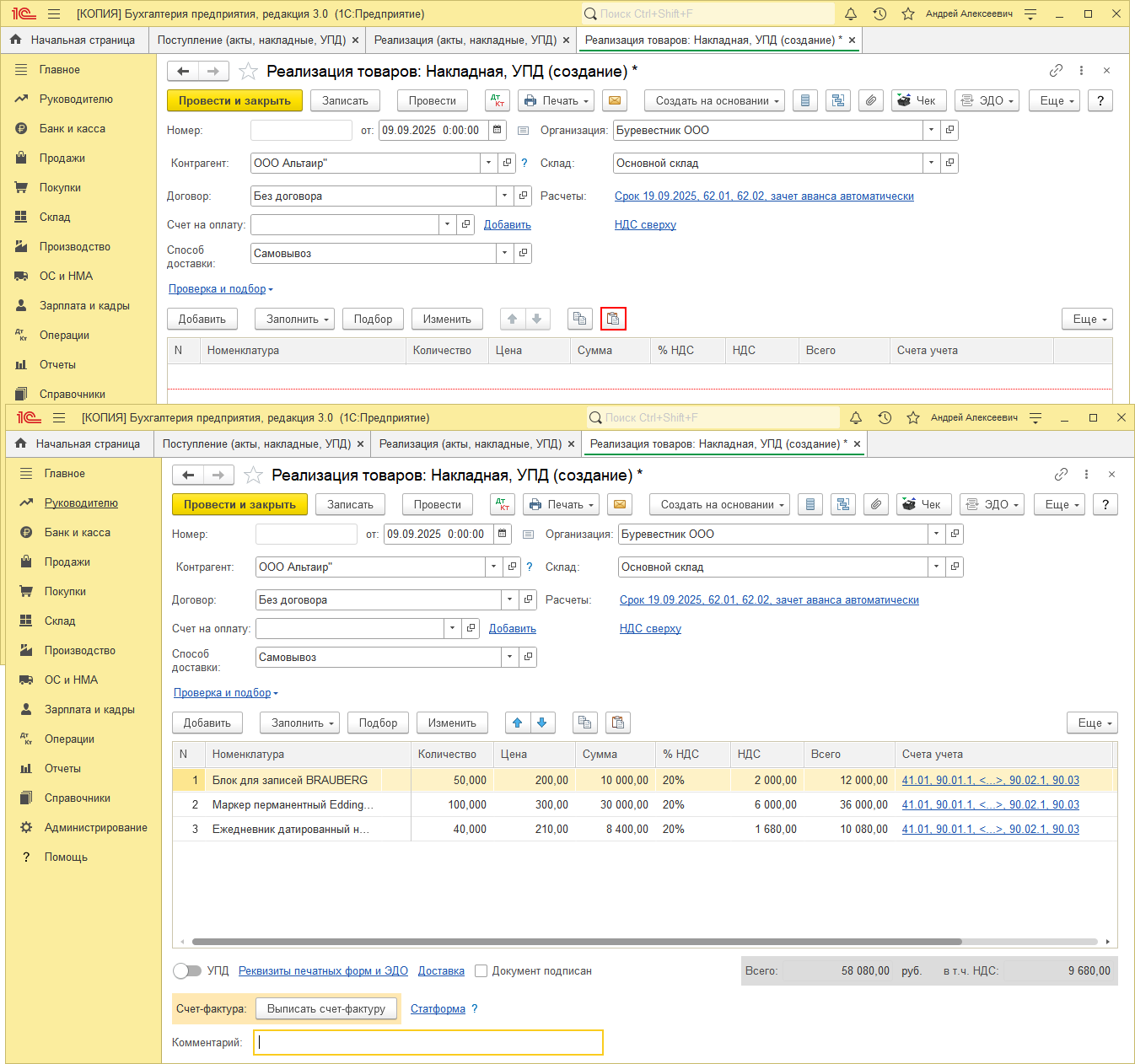Click notification bell in lower window title bar

tap(856, 417)
